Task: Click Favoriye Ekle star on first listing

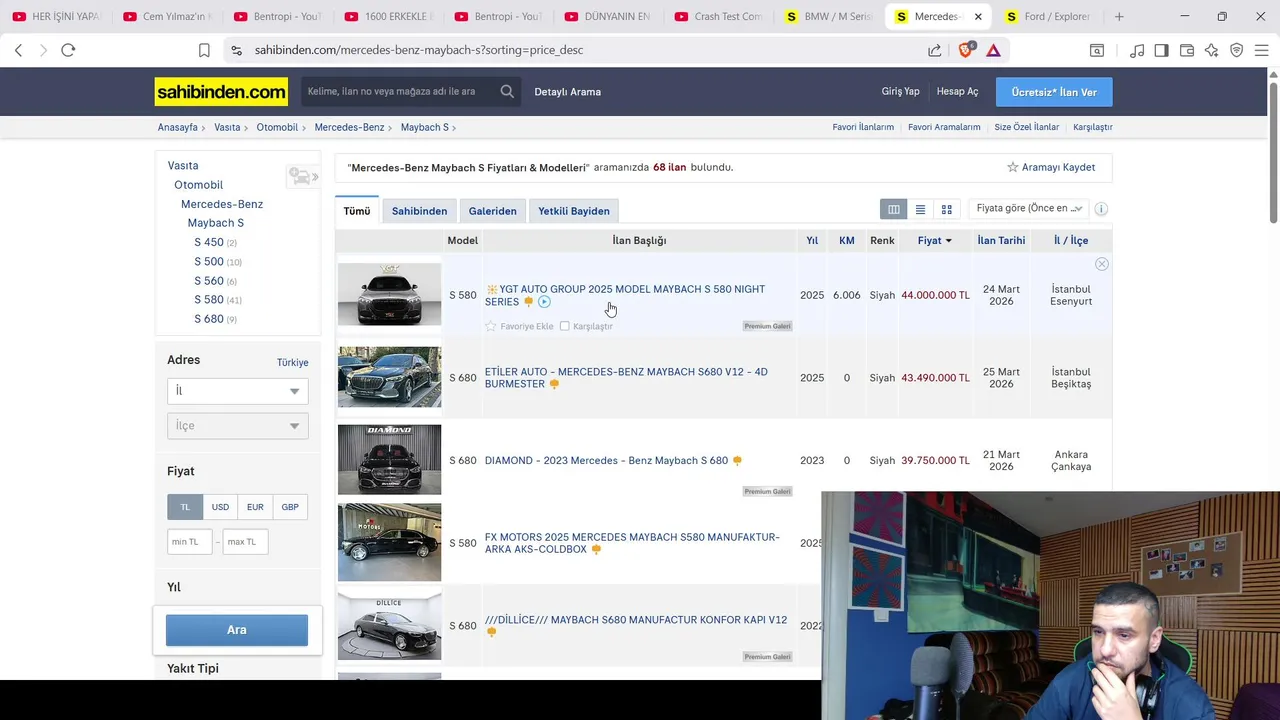Action: click(x=490, y=326)
